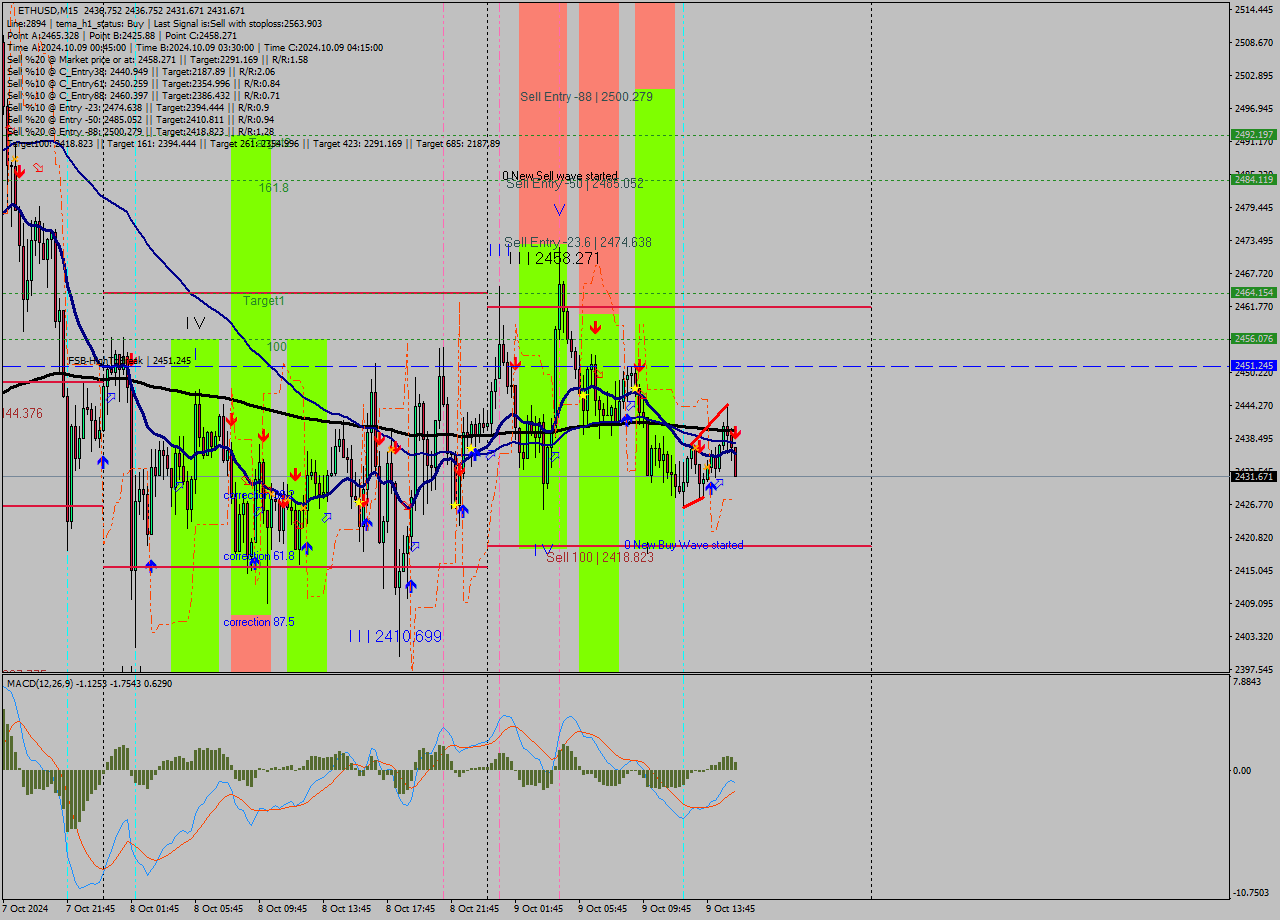Click the green 2464.154 price tag

tap(1254, 293)
